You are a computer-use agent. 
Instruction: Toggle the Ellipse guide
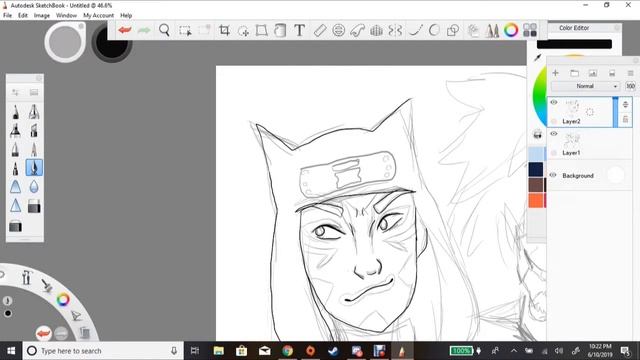pyautogui.click(x=338, y=30)
